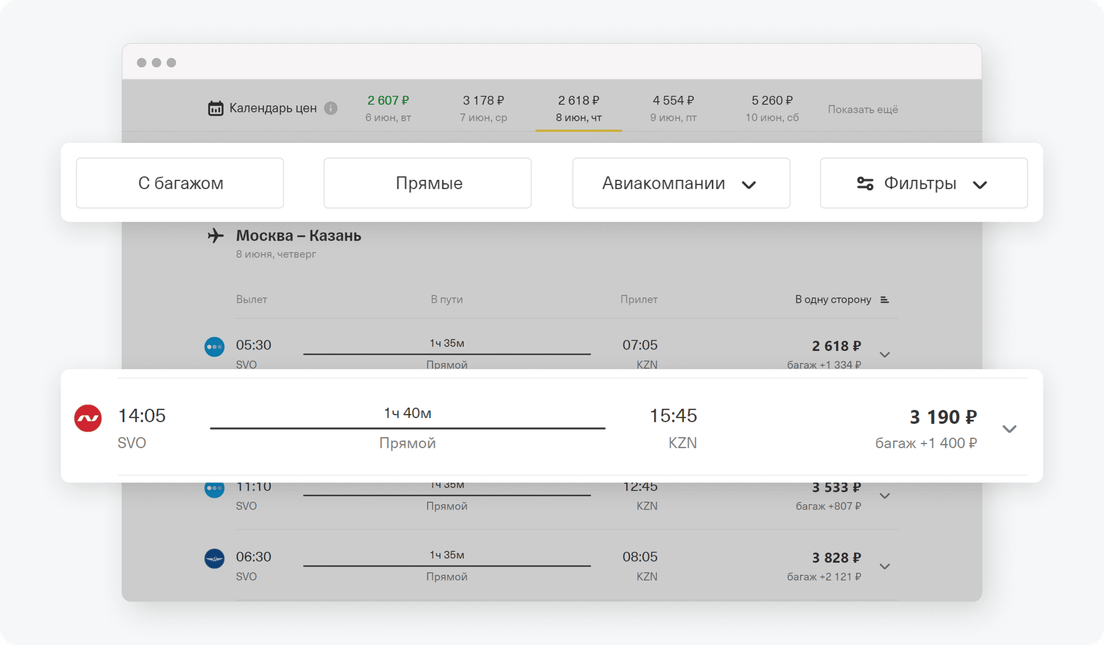
Task: Select 10 июн, сб for 5 260 ₽
Action: (772, 108)
